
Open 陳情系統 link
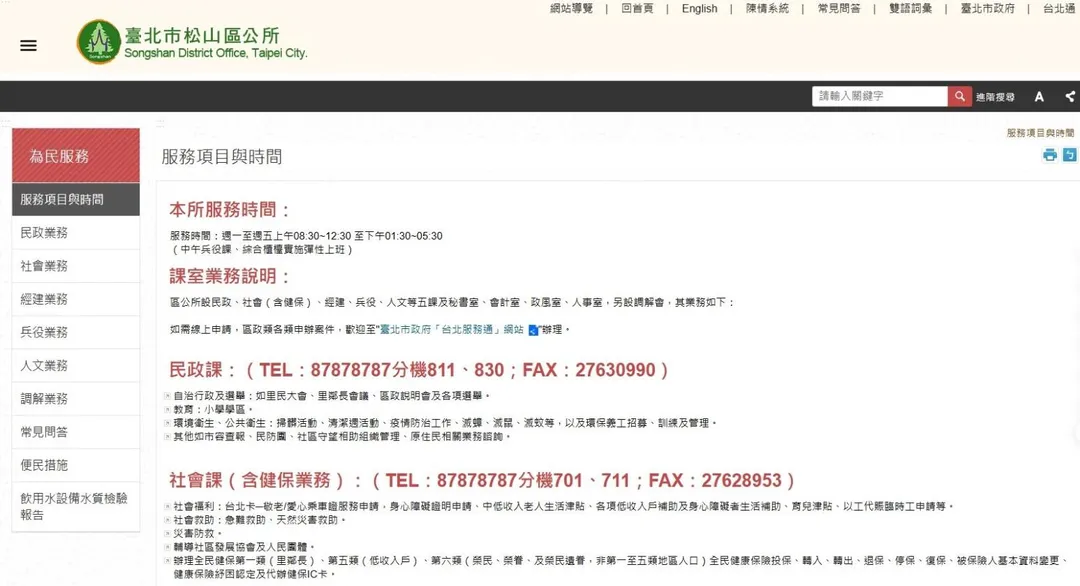(767, 8)
